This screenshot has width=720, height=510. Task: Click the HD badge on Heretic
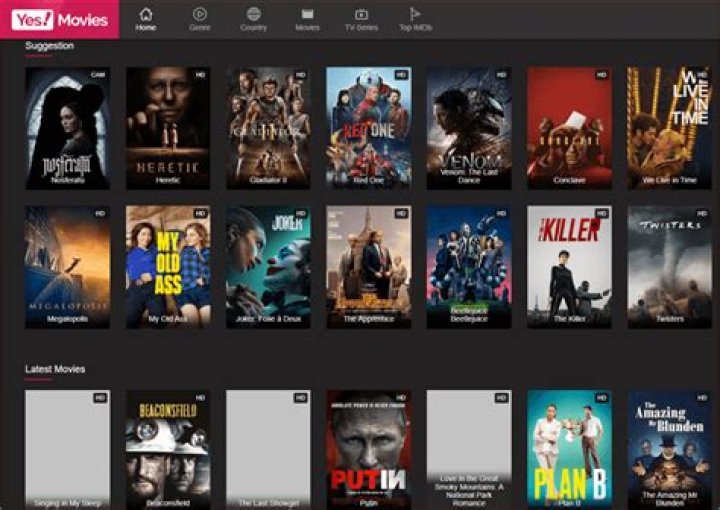(x=200, y=74)
